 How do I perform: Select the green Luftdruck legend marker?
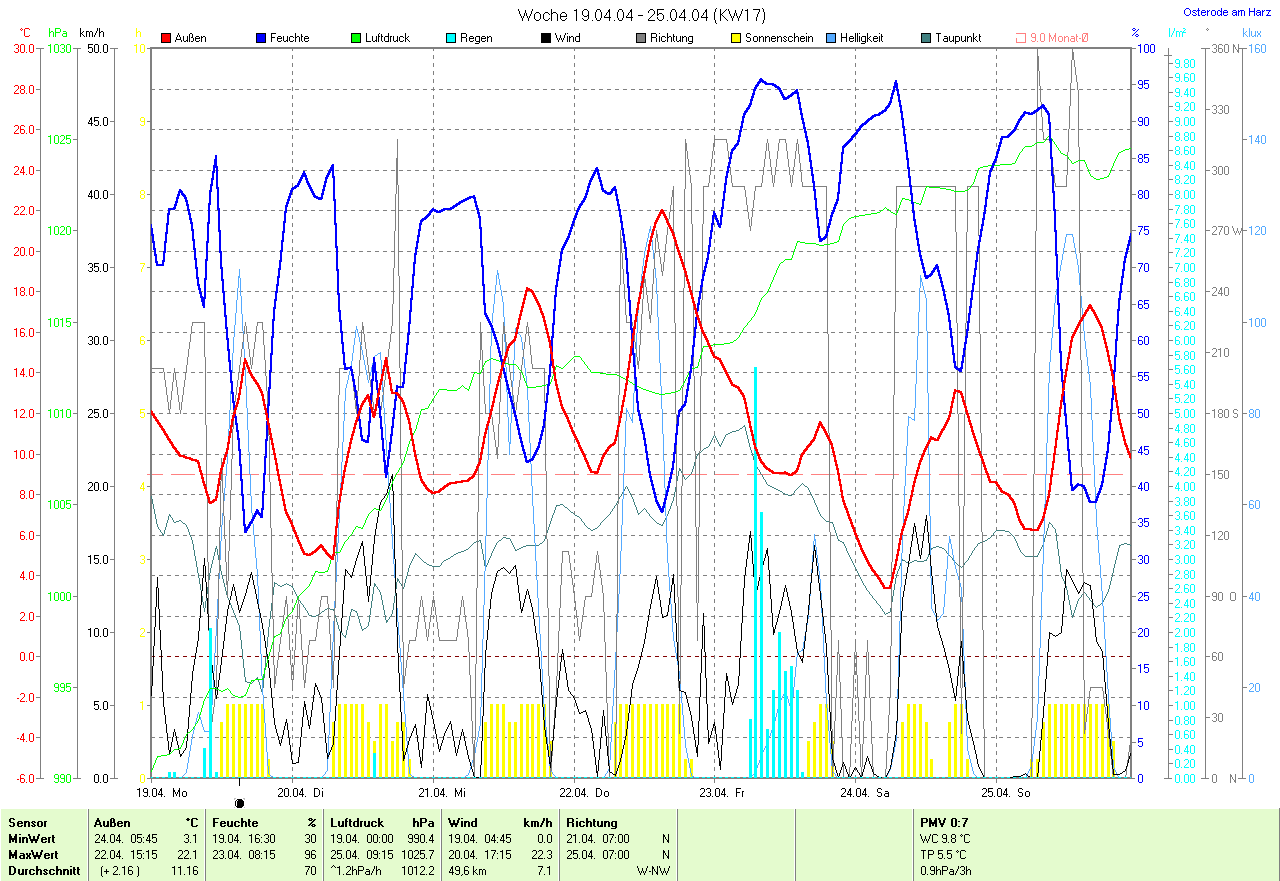(x=357, y=38)
